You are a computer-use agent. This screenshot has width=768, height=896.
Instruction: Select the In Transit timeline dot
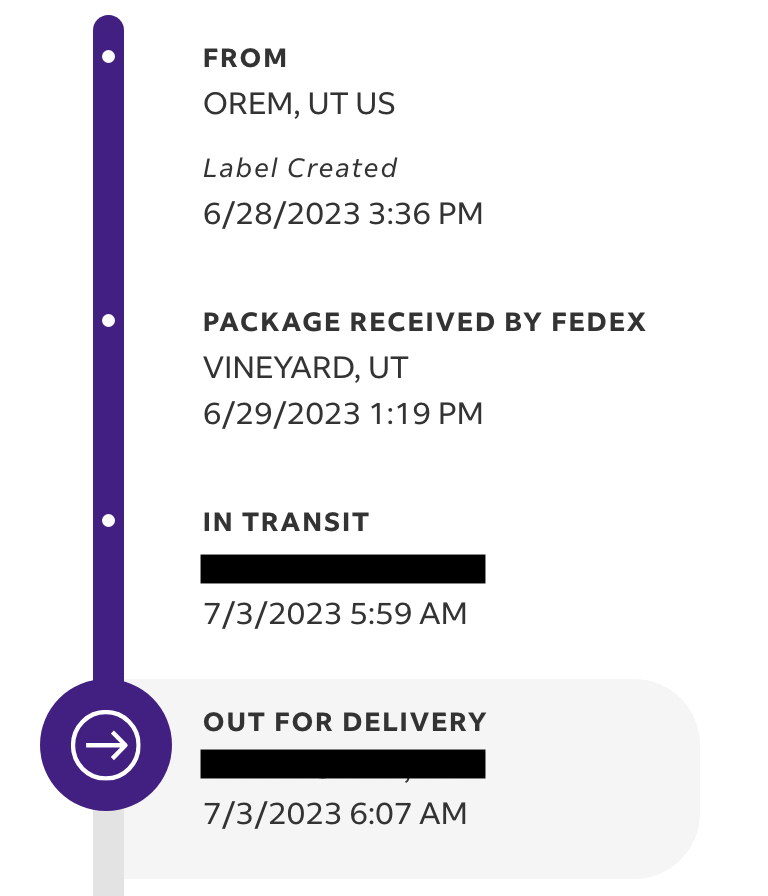click(x=108, y=521)
